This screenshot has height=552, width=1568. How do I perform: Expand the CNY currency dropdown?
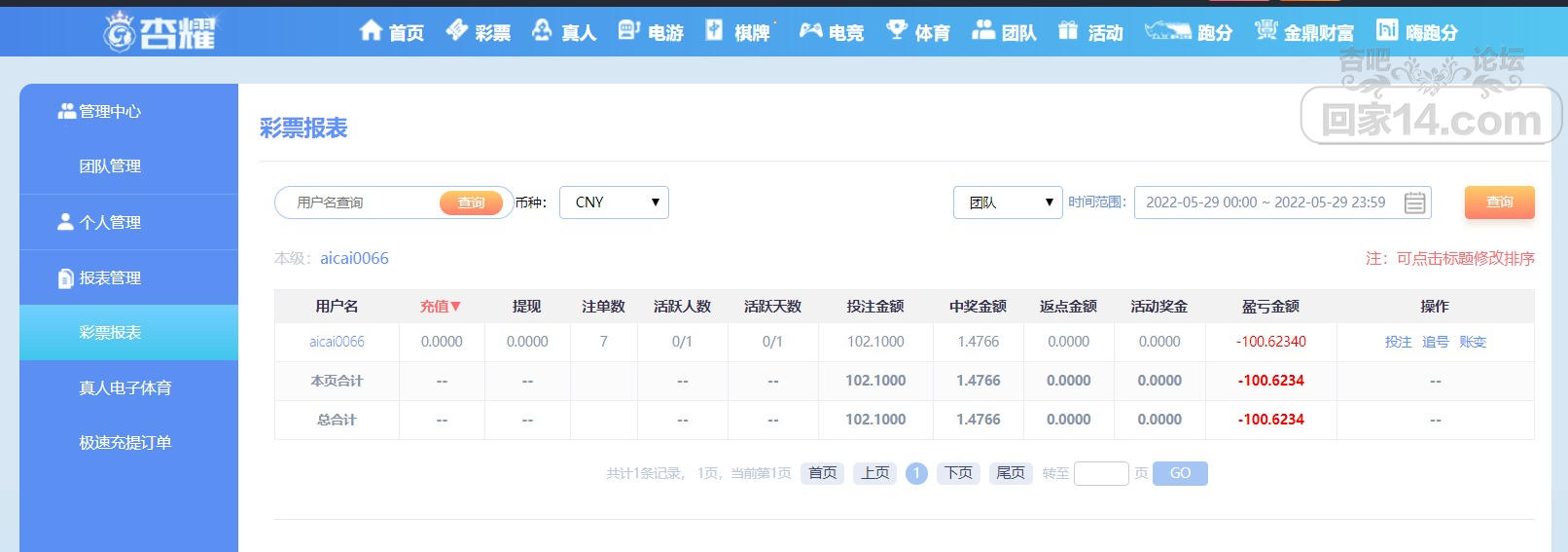(614, 202)
